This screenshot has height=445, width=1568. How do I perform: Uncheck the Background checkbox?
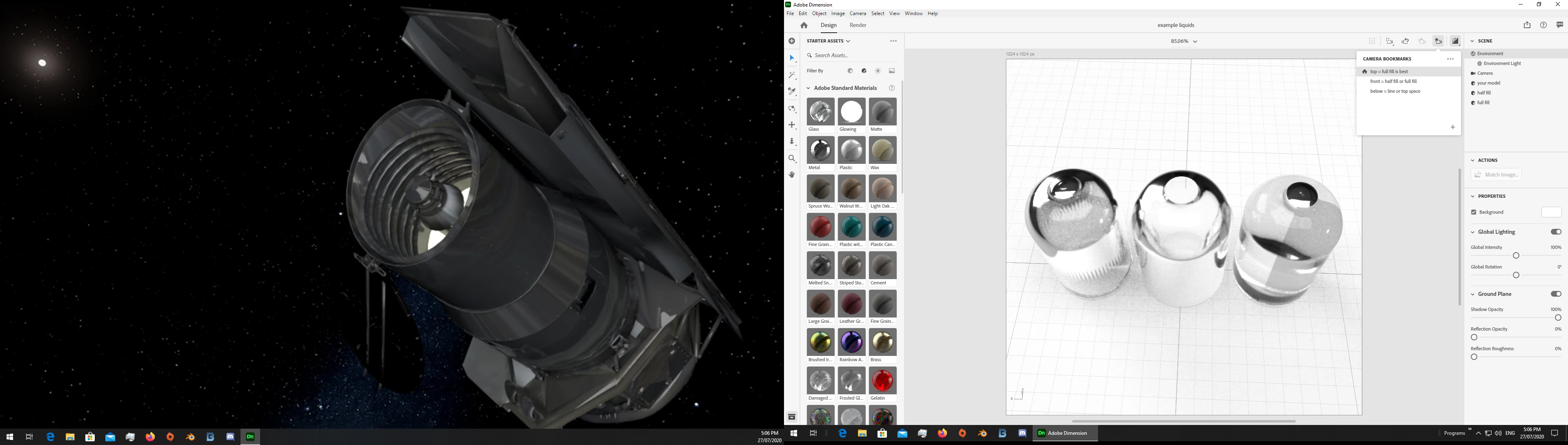(x=1474, y=212)
